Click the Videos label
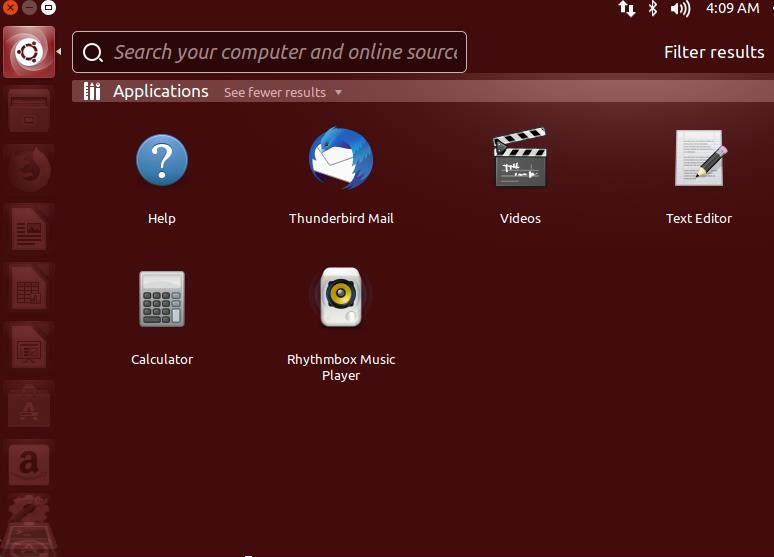The height and width of the screenshot is (557, 774). click(520, 218)
